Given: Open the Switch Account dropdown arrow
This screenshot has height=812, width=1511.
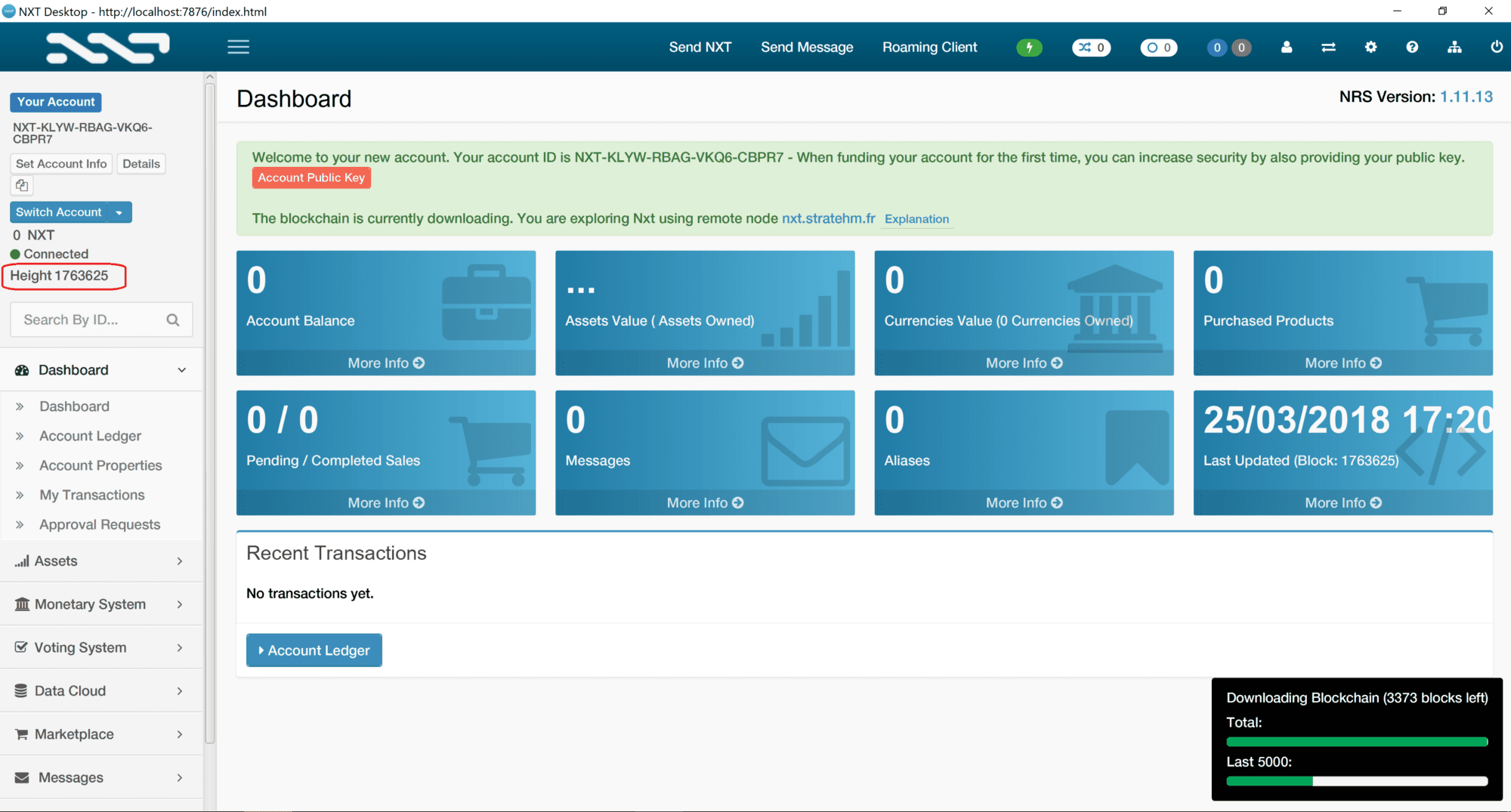Looking at the screenshot, I should click(x=119, y=212).
